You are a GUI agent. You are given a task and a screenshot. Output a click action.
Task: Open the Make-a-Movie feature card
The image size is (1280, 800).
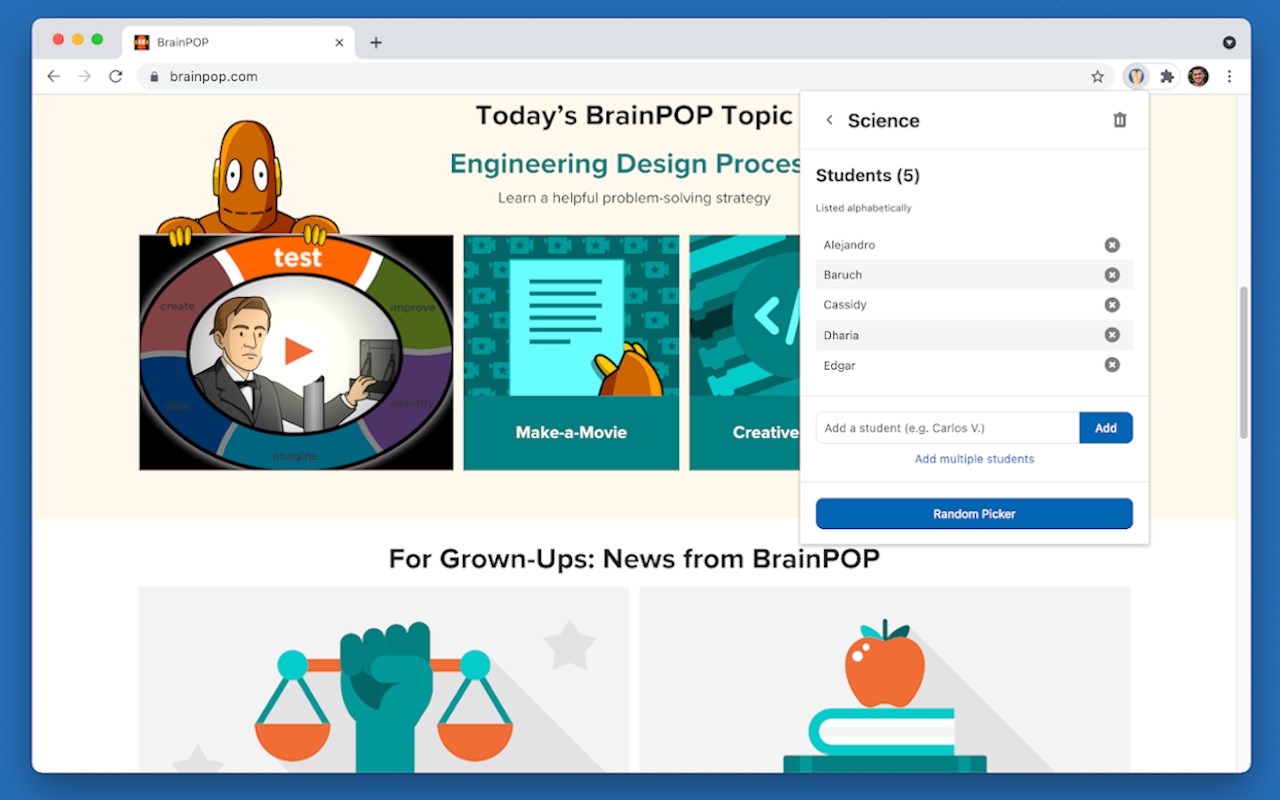click(x=571, y=352)
